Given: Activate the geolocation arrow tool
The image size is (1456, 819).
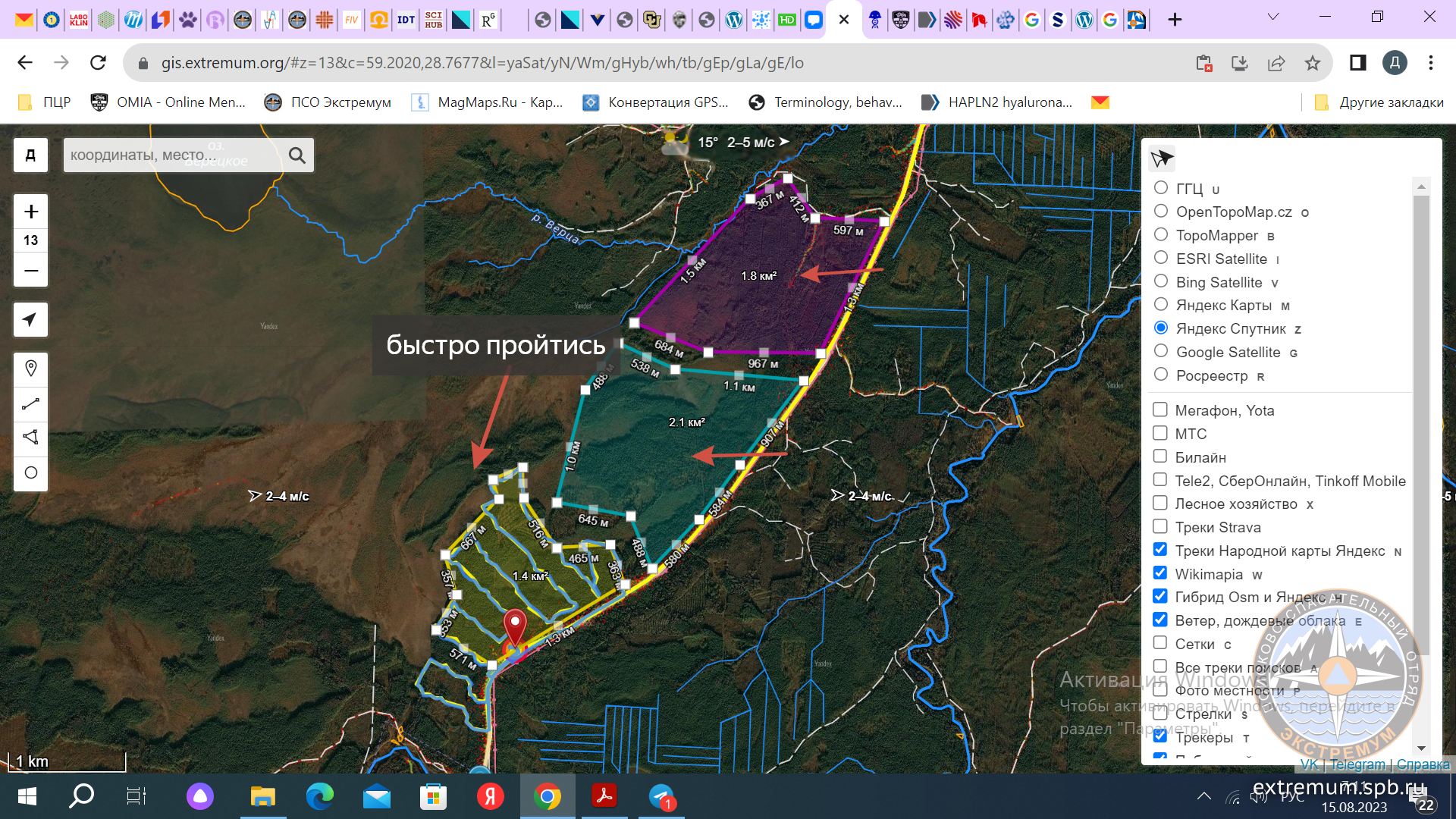Looking at the screenshot, I should pos(30,319).
